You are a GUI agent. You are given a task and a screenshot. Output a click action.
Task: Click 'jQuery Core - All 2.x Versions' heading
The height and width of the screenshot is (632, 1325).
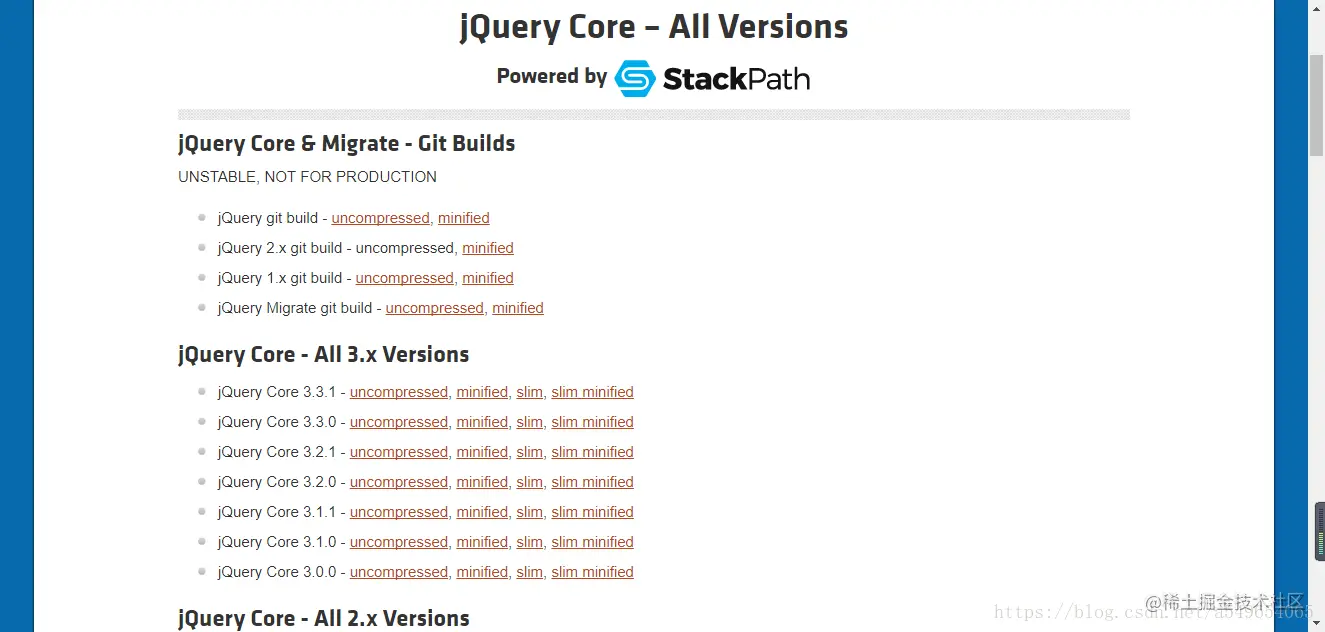pyautogui.click(x=323, y=618)
